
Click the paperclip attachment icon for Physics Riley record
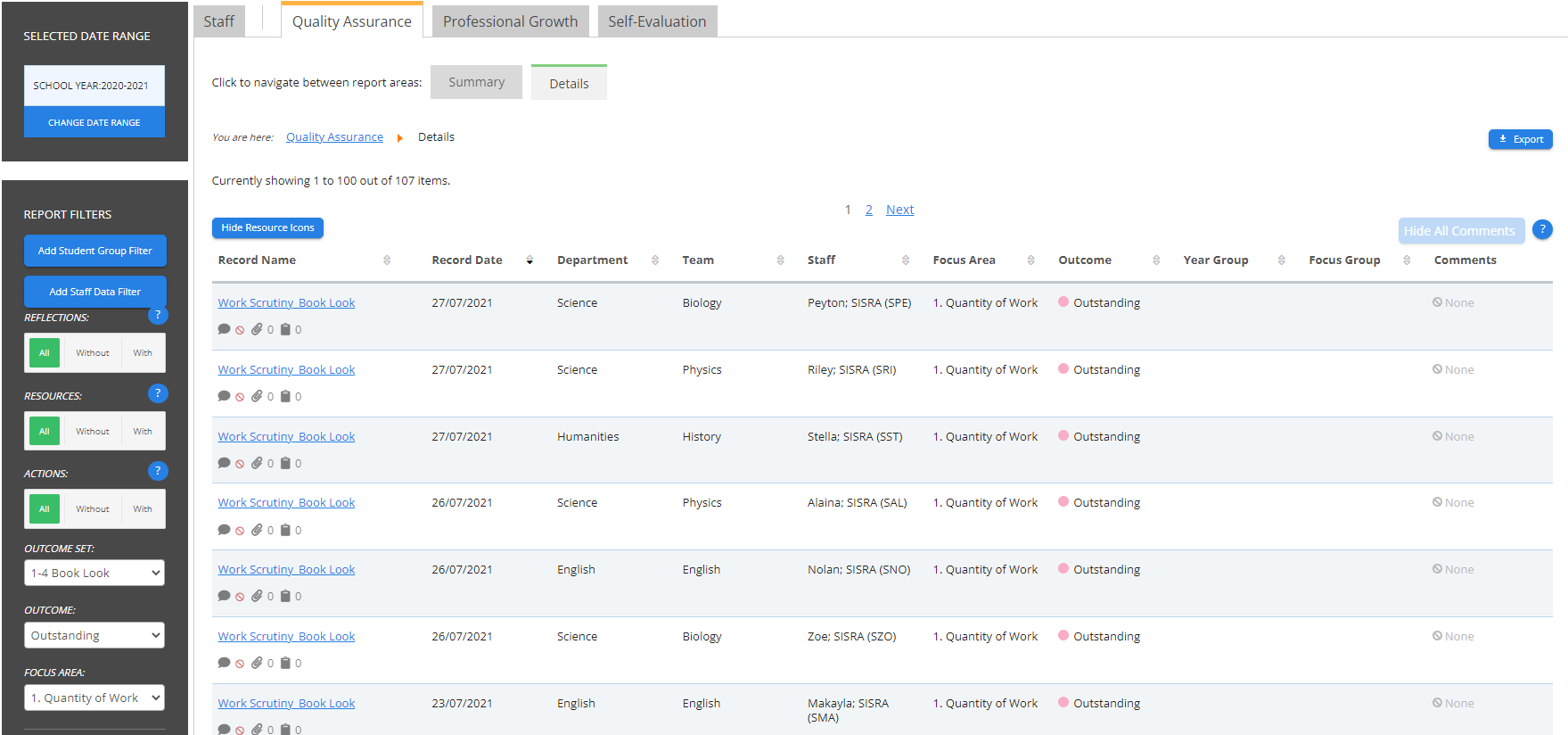(x=257, y=396)
